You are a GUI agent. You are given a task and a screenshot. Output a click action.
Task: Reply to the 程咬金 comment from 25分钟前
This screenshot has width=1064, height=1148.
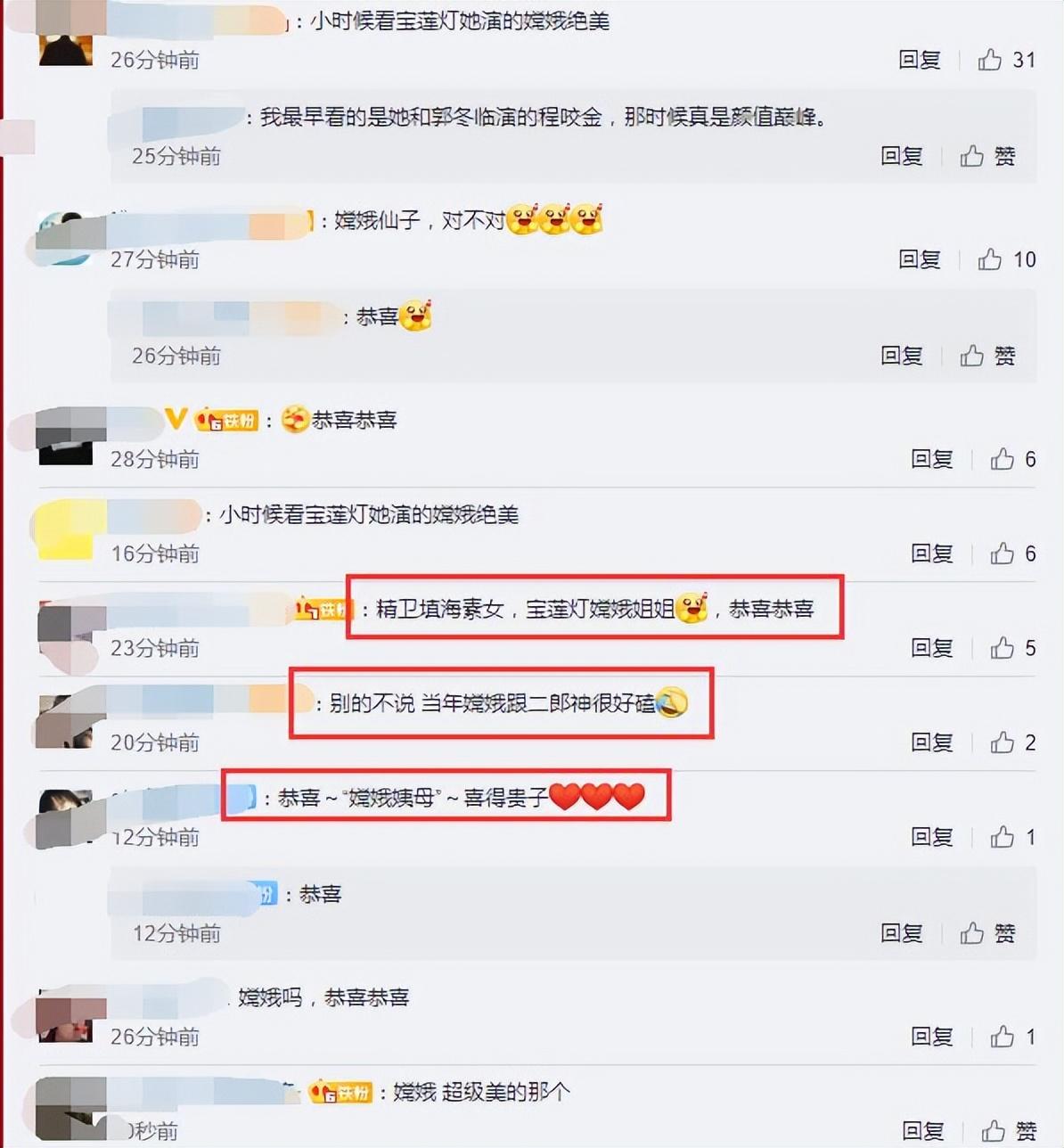coord(901,156)
